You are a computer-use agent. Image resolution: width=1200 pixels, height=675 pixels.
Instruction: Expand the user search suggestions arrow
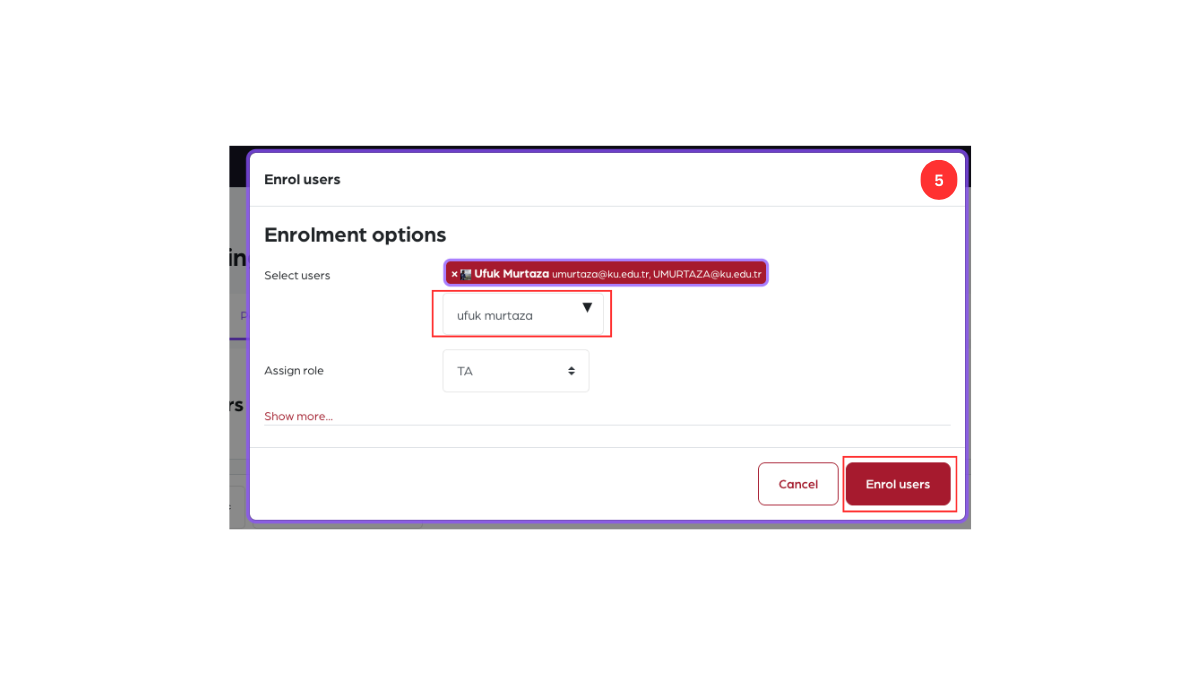pyautogui.click(x=587, y=308)
